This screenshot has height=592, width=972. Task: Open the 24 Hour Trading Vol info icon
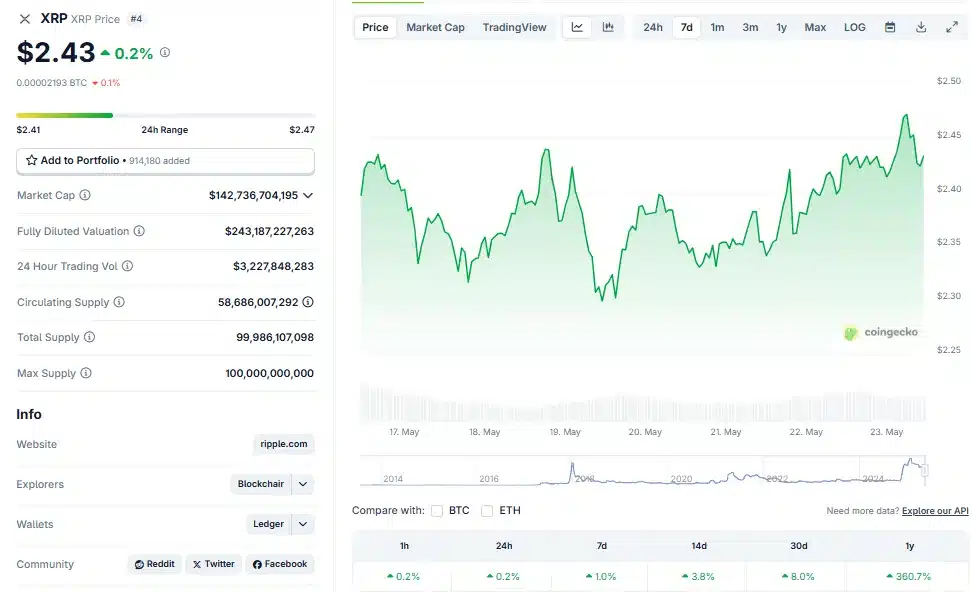127,266
